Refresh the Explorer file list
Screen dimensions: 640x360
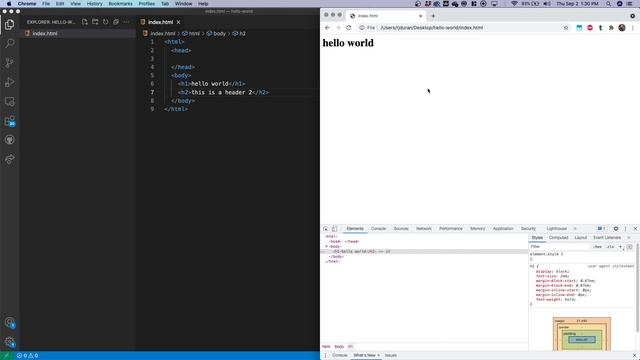pos(106,22)
